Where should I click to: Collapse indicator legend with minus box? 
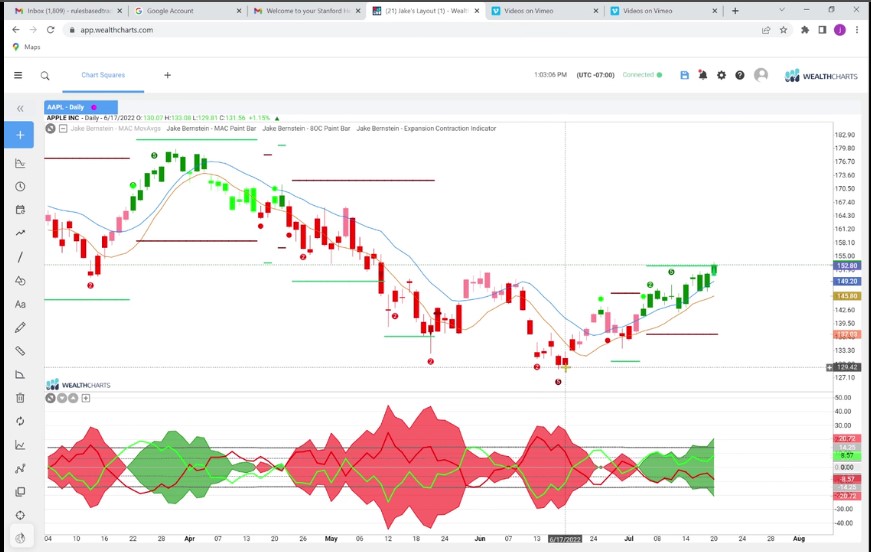63,128
